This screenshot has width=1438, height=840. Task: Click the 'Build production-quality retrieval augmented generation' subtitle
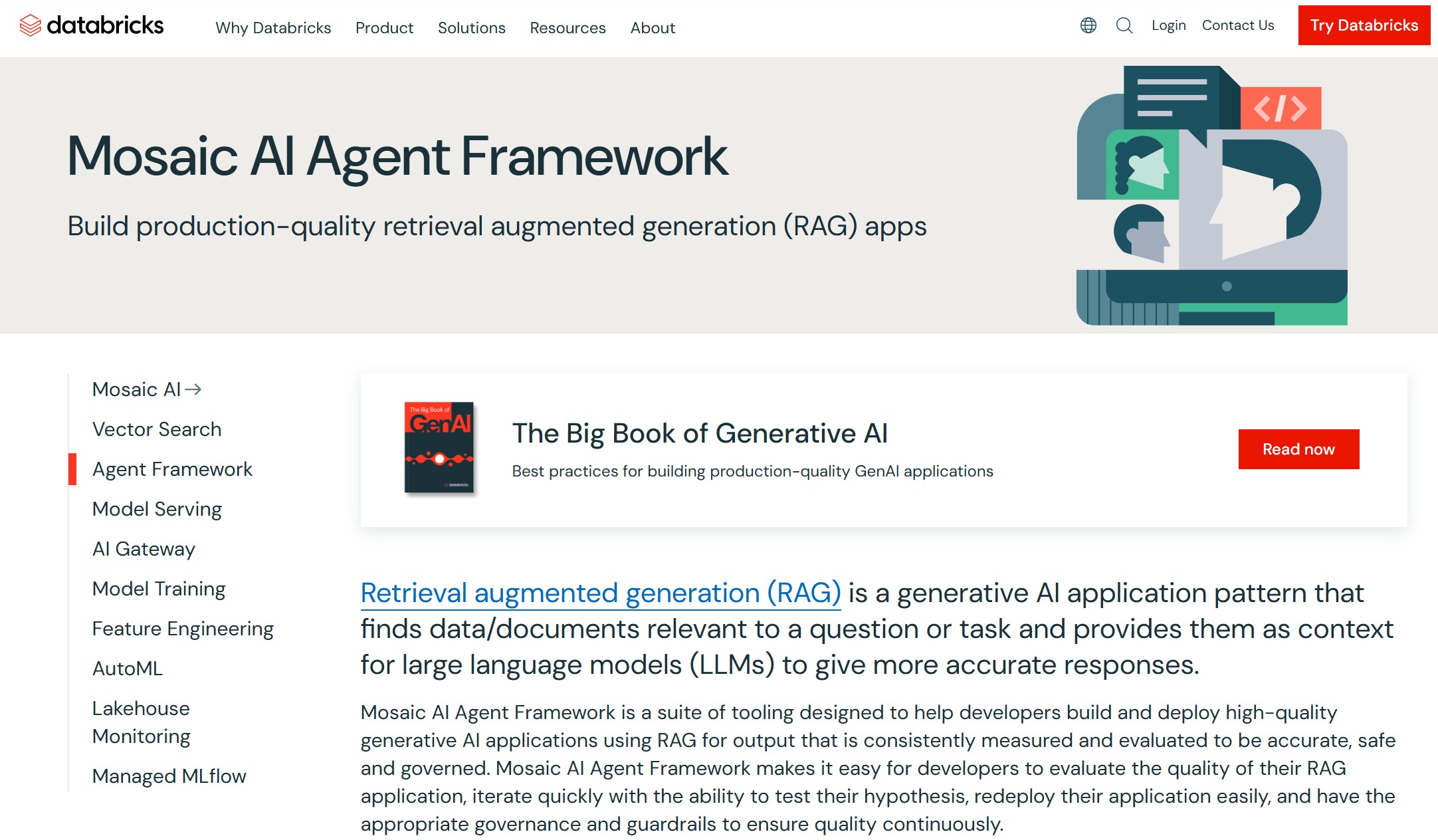coord(497,226)
